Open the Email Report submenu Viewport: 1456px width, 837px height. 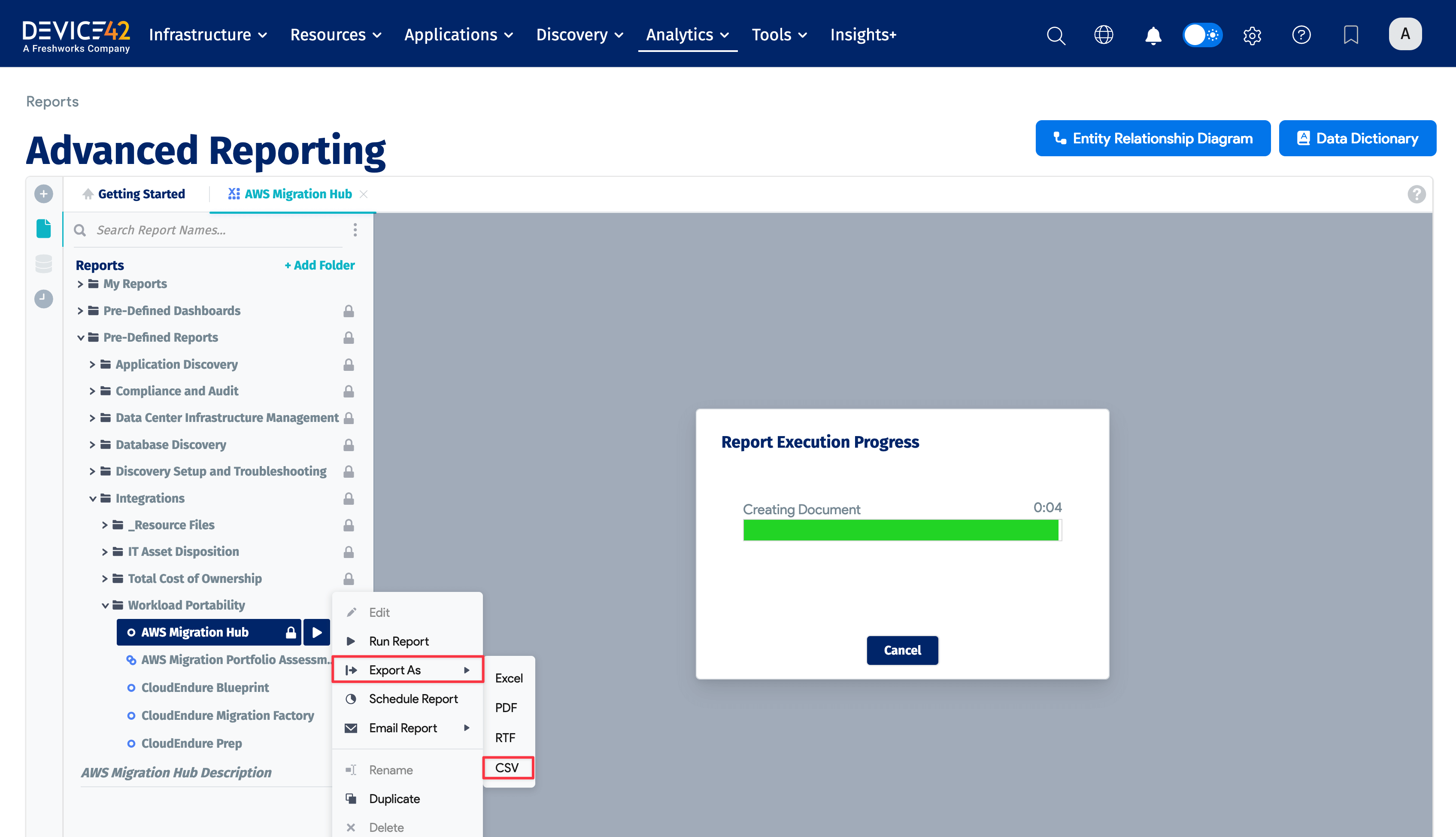(408, 728)
